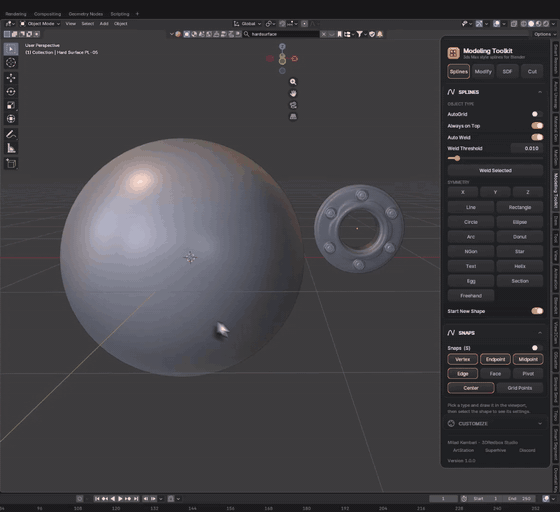Click the magnet snapping icon in header
This screenshot has width=560, height=512.
click(x=282, y=24)
